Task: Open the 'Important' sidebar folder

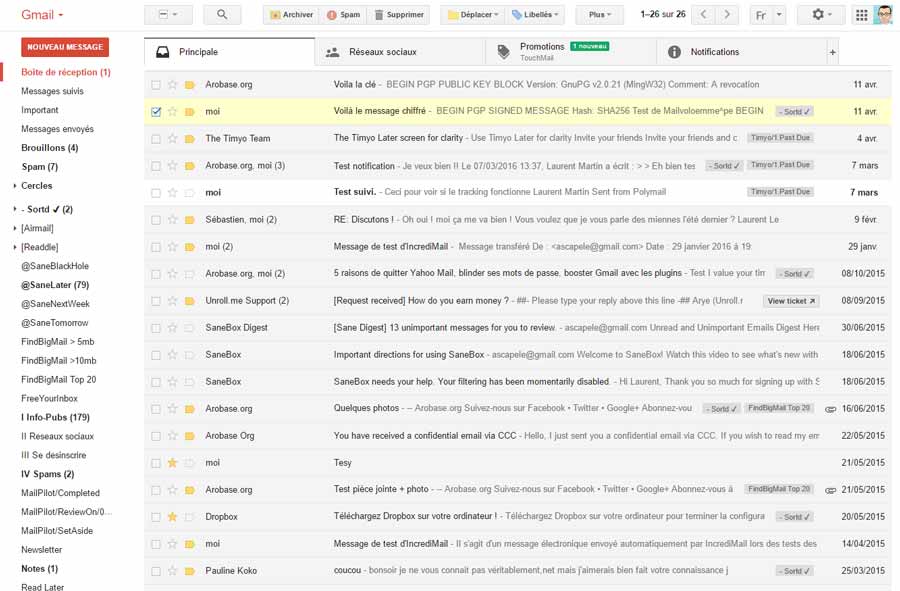Action: pyautogui.click(x=40, y=110)
